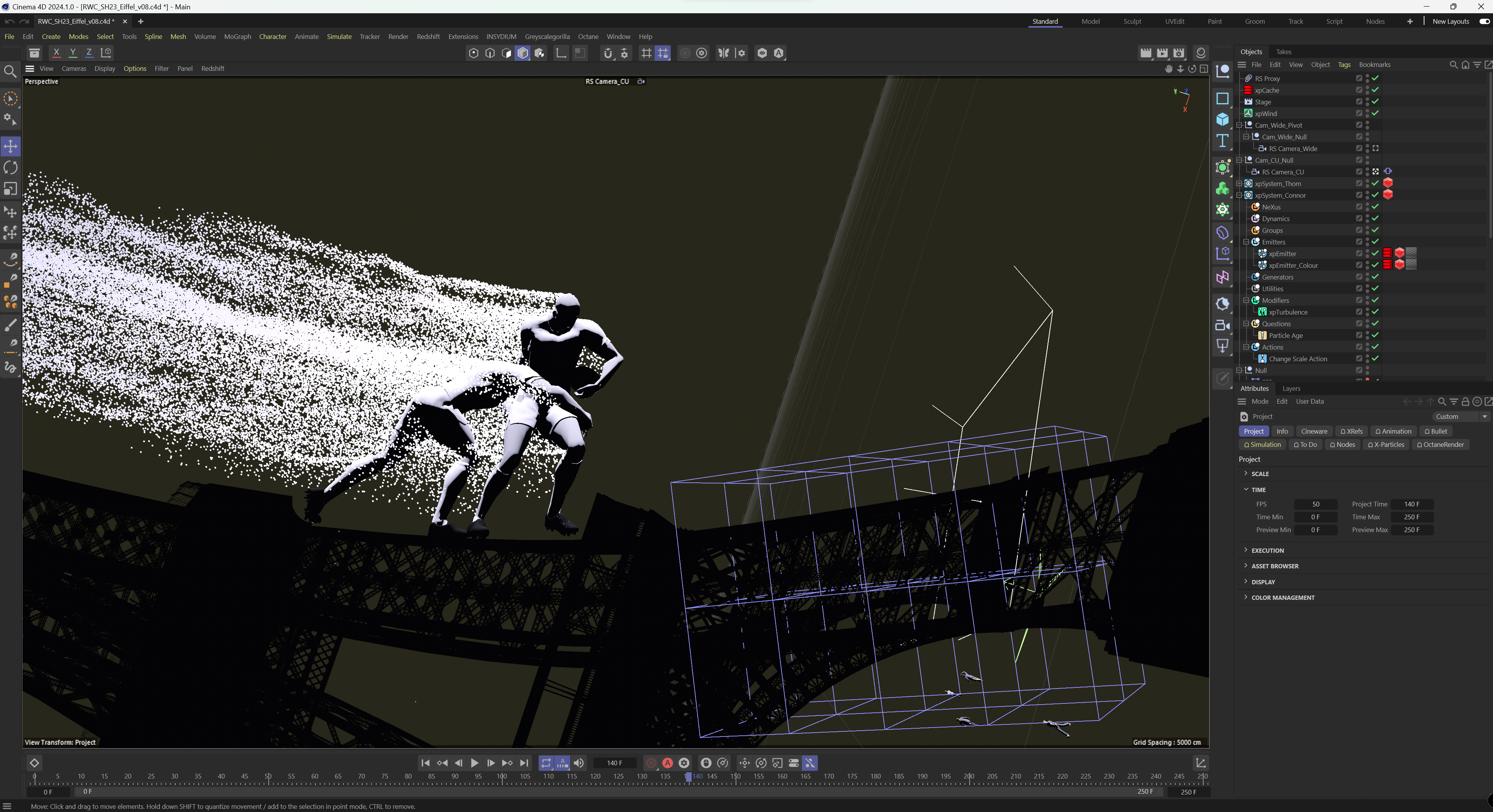Click the FPS input field
The image size is (1493, 812).
click(x=1315, y=504)
